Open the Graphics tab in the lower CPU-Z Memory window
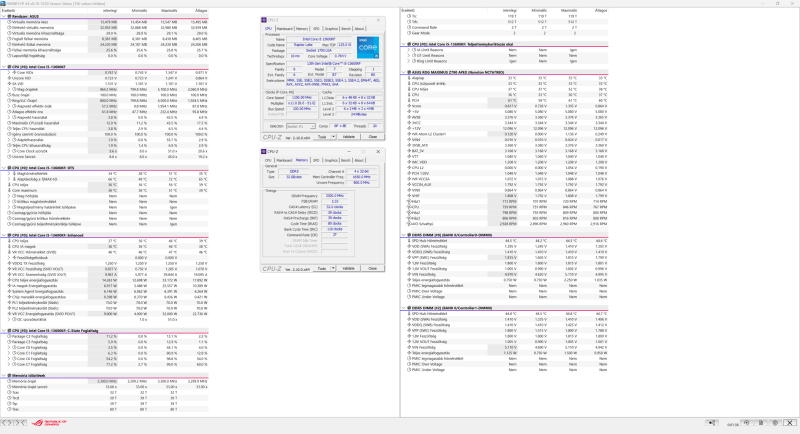800x434 pixels. [x=331, y=160]
